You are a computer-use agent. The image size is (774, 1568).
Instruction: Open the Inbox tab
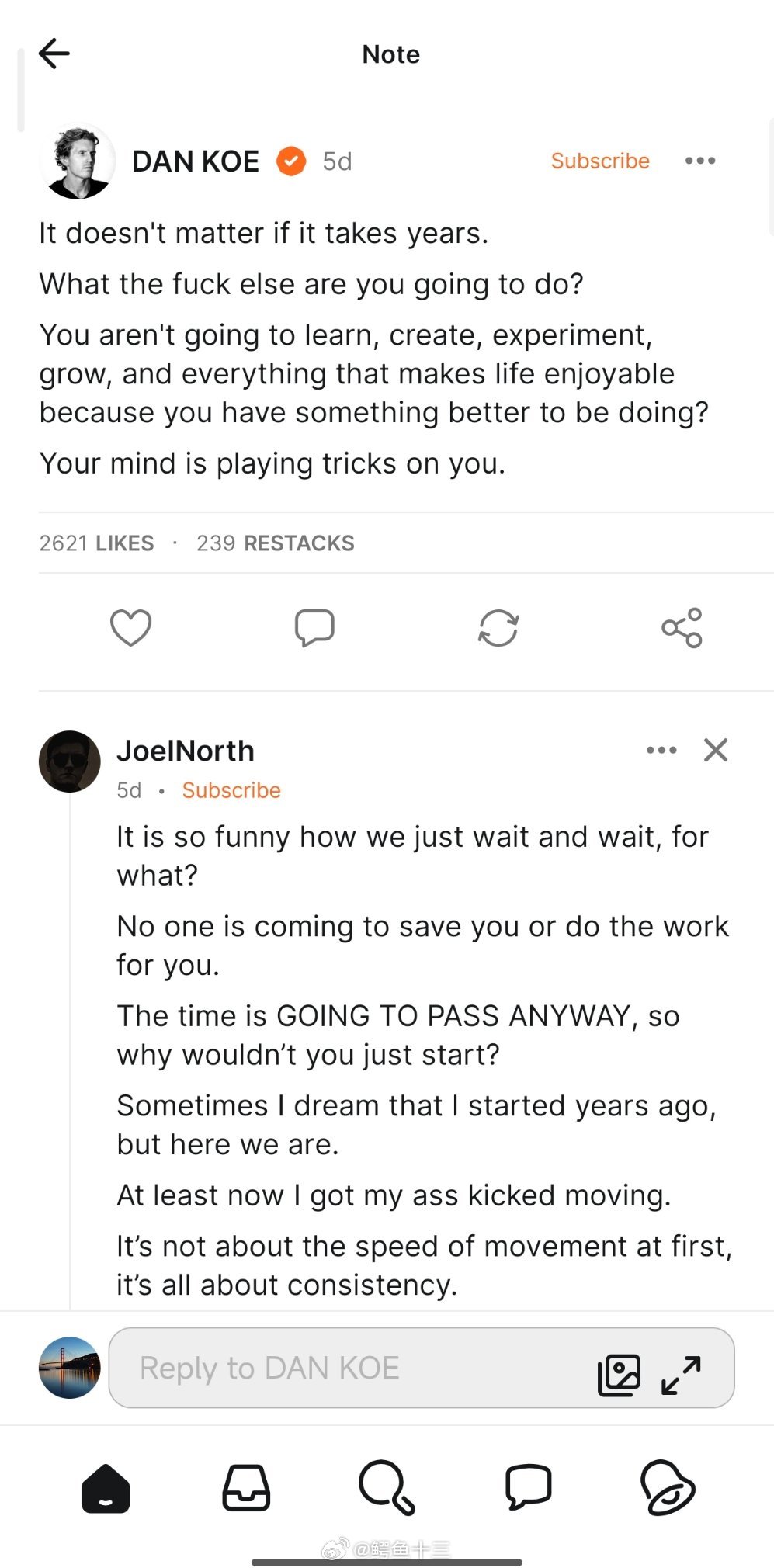click(246, 1488)
